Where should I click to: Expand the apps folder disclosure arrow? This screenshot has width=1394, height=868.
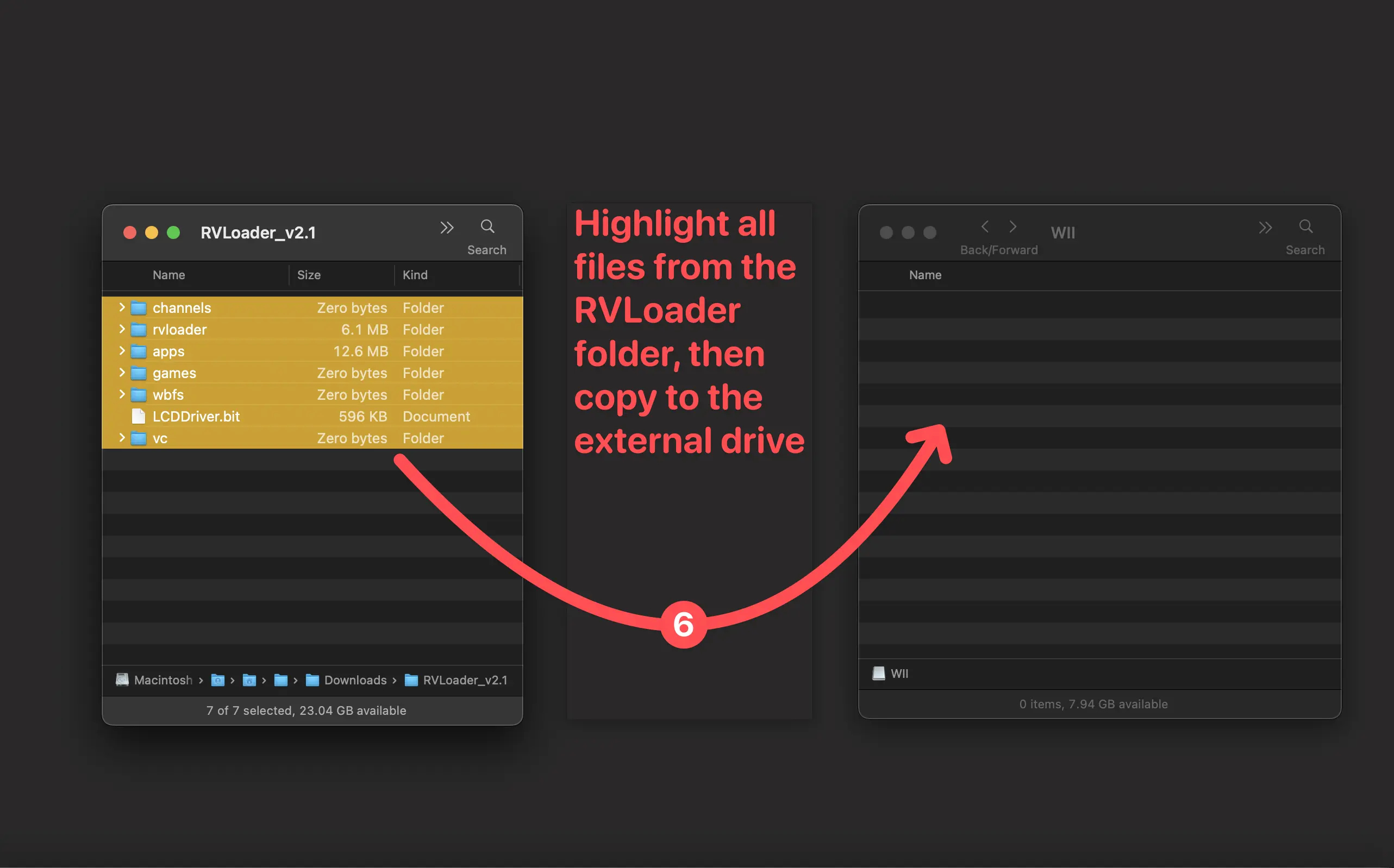click(122, 351)
